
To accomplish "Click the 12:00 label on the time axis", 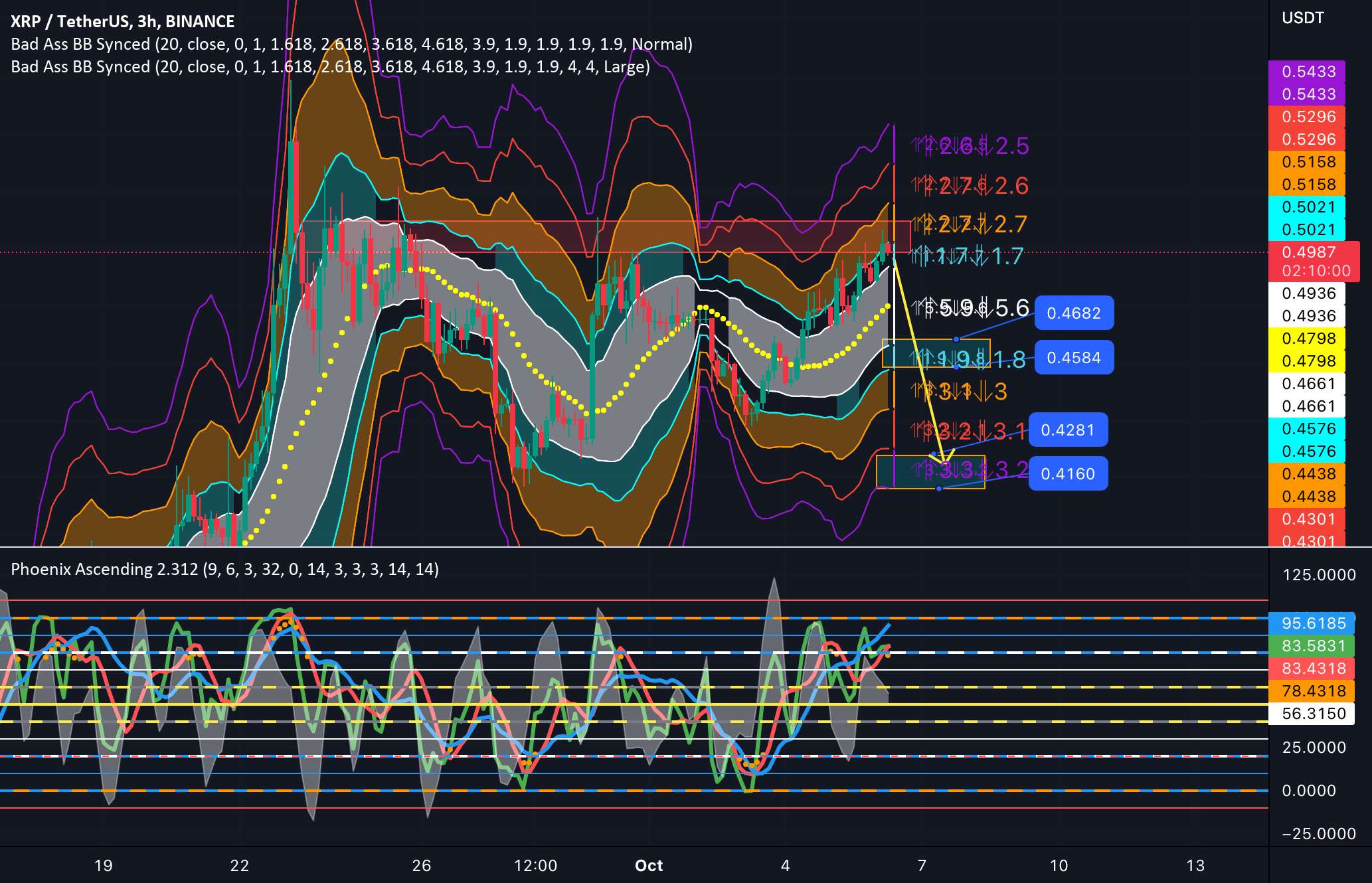I will (535, 865).
